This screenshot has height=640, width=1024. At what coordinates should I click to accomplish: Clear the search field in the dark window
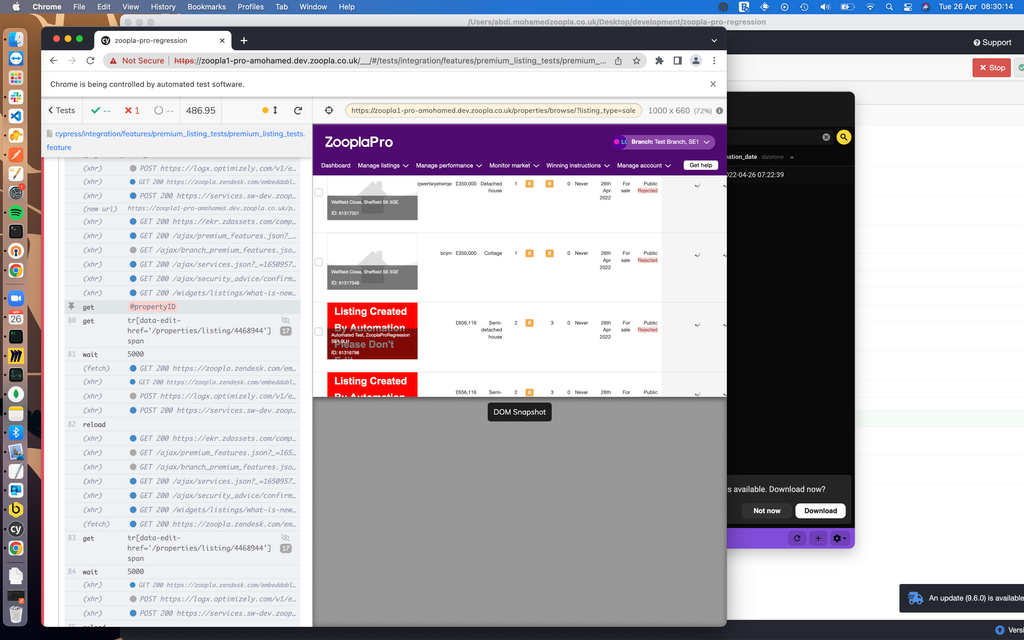coord(826,137)
